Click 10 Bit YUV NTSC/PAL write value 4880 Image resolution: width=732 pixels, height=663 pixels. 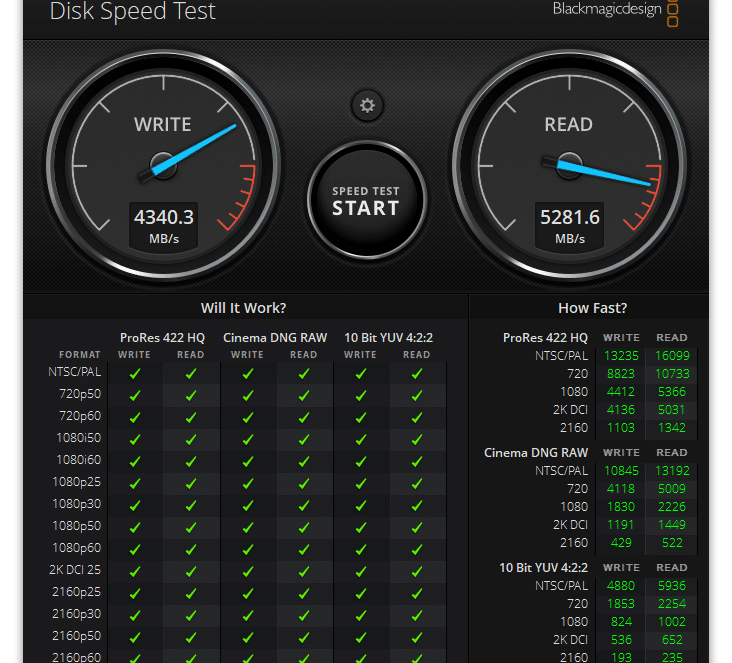621,585
